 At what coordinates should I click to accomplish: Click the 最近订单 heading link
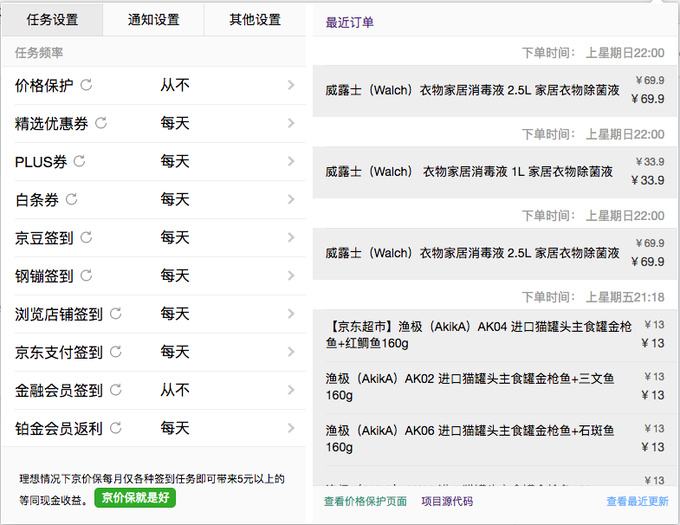[x=350, y=23]
